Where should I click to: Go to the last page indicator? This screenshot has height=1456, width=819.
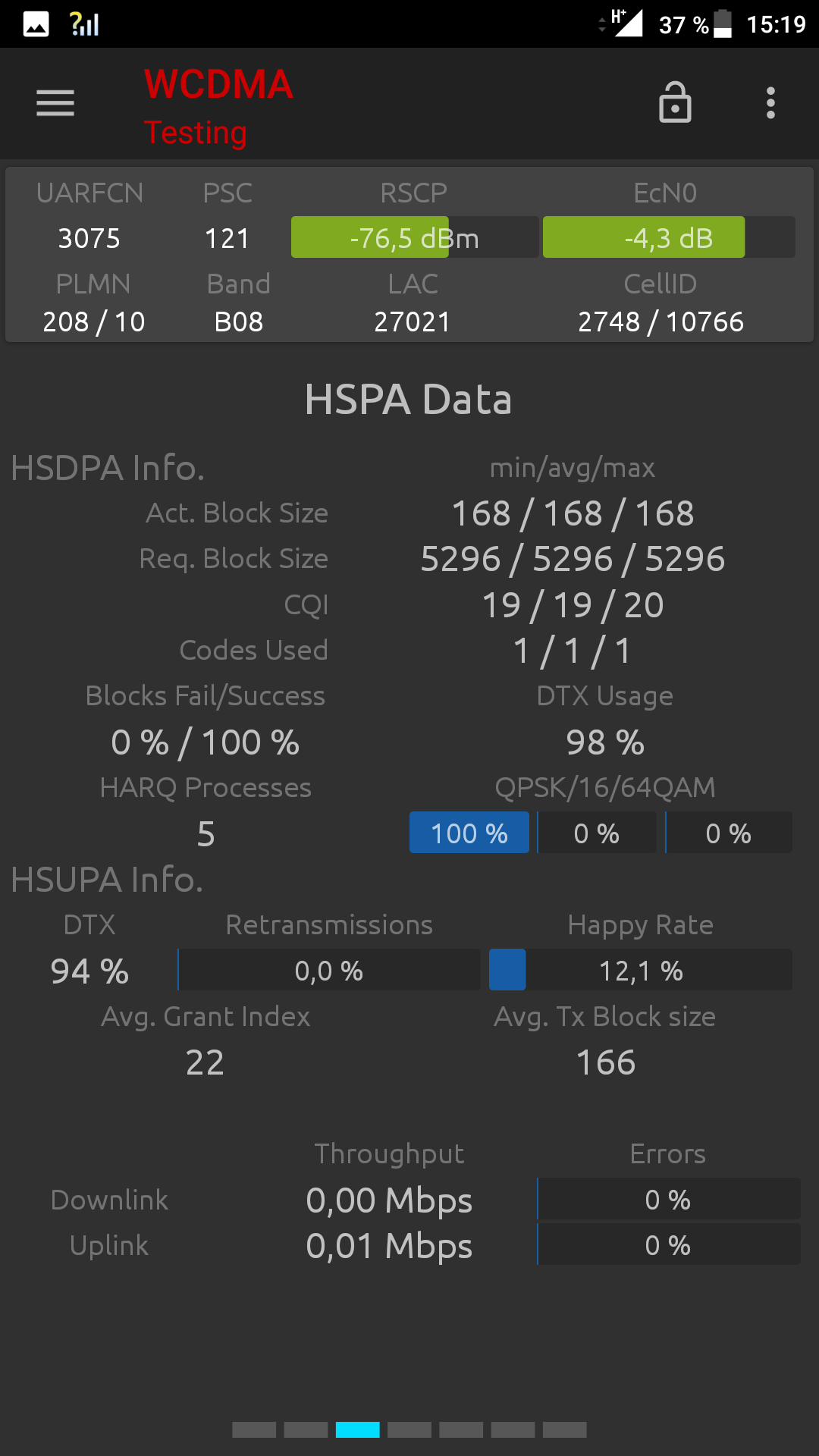coord(565,1430)
